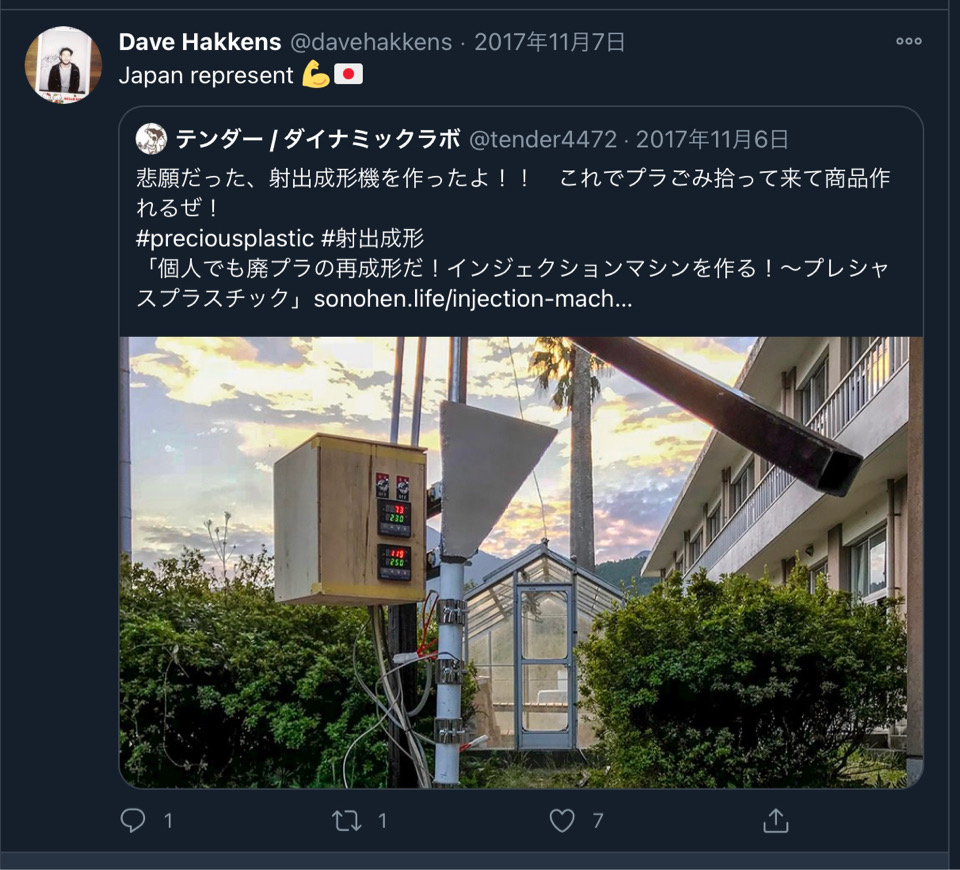This screenshot has height=870, width=960.
Task: Click the Japan flag emoji
Action: point(348,75)
